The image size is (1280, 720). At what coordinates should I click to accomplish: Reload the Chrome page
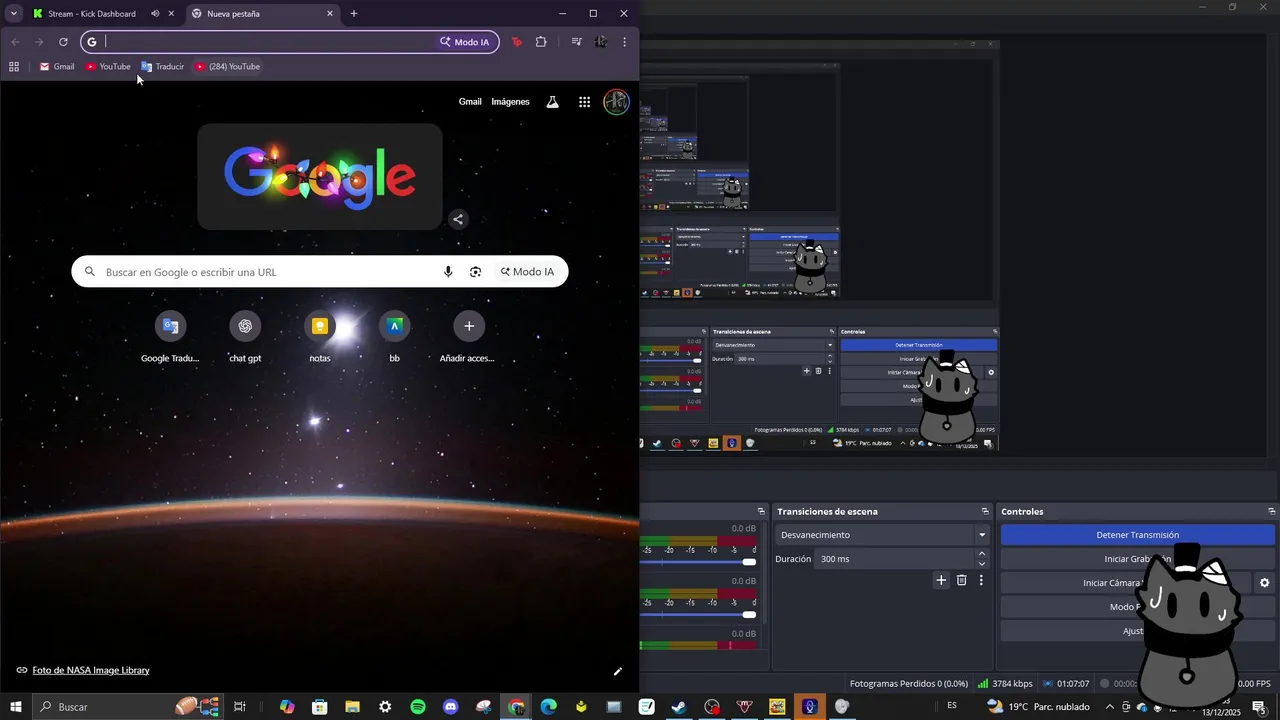point(63,42)
